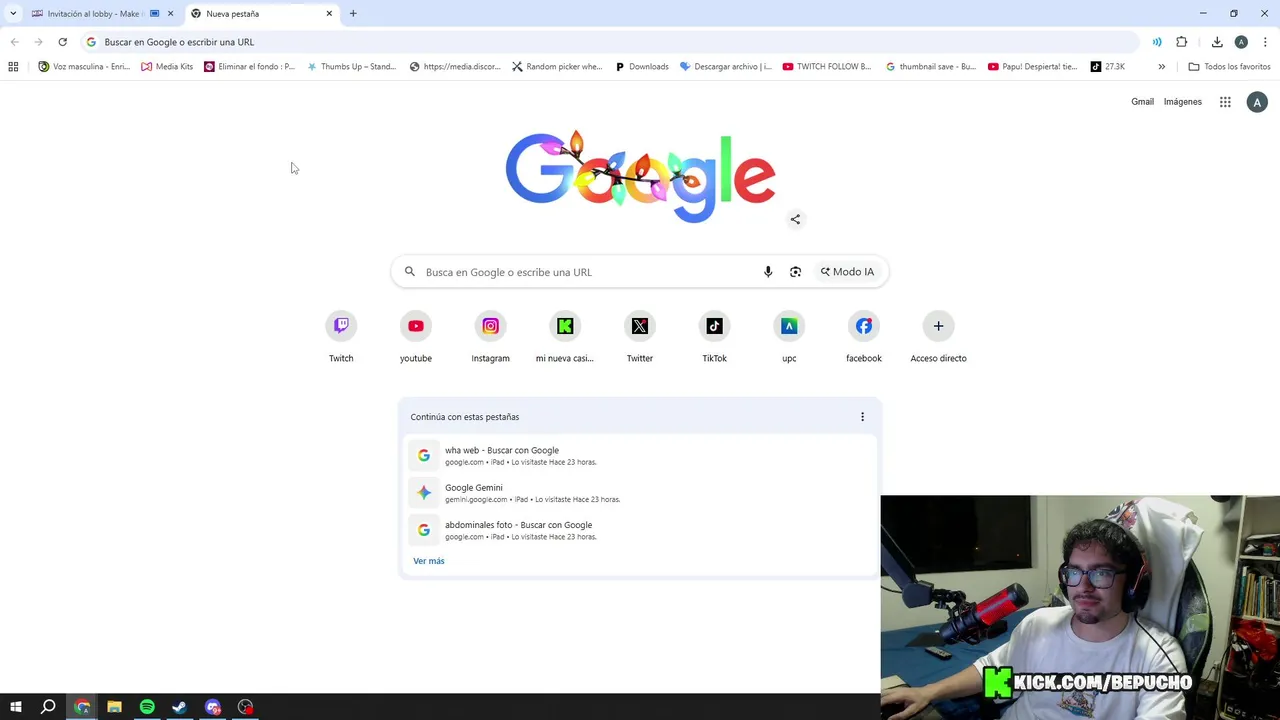Open the Gmail link
The height and width of the screenshot is (720, 1280).
click(x=1142, y=102)
